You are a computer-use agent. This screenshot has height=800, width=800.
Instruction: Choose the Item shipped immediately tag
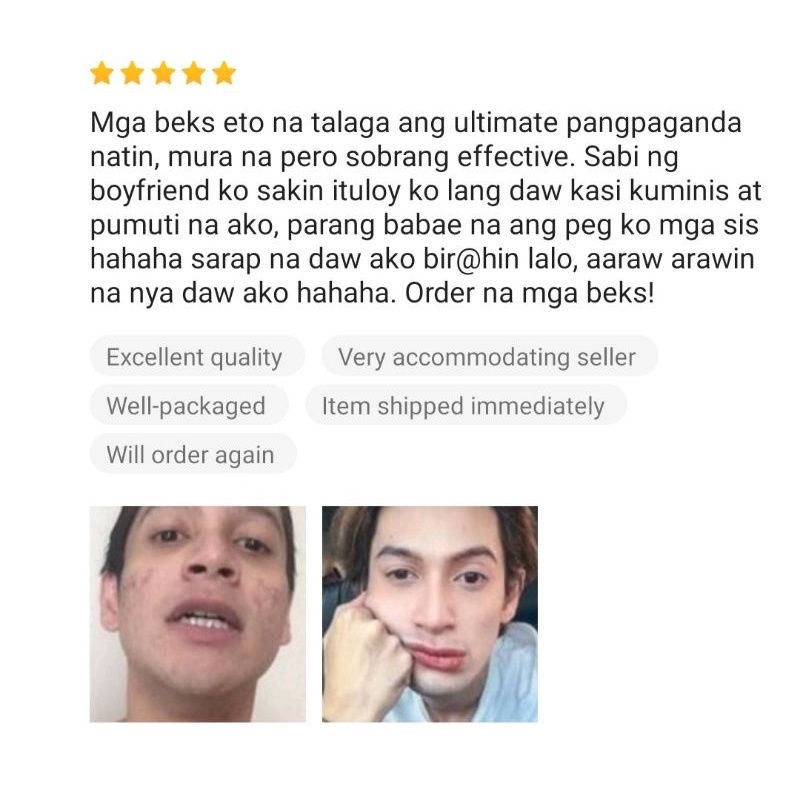(466, 405)
